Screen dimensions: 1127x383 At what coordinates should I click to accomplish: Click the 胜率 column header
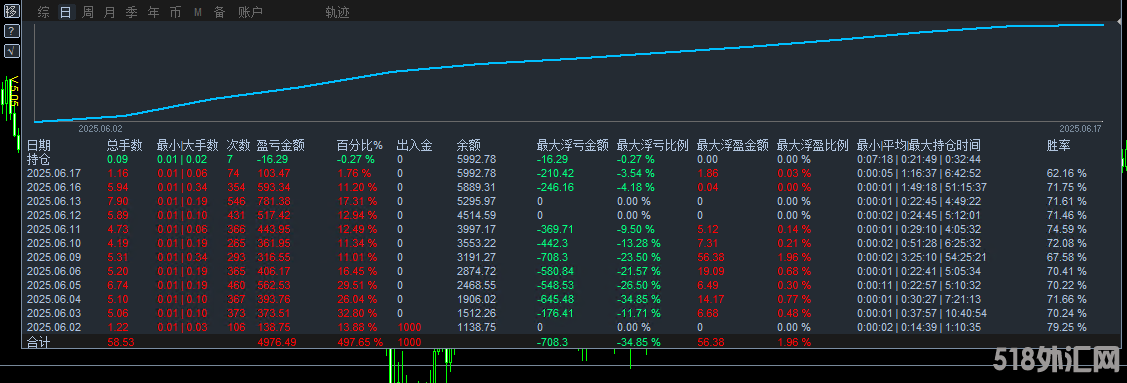coord(1059,145)
